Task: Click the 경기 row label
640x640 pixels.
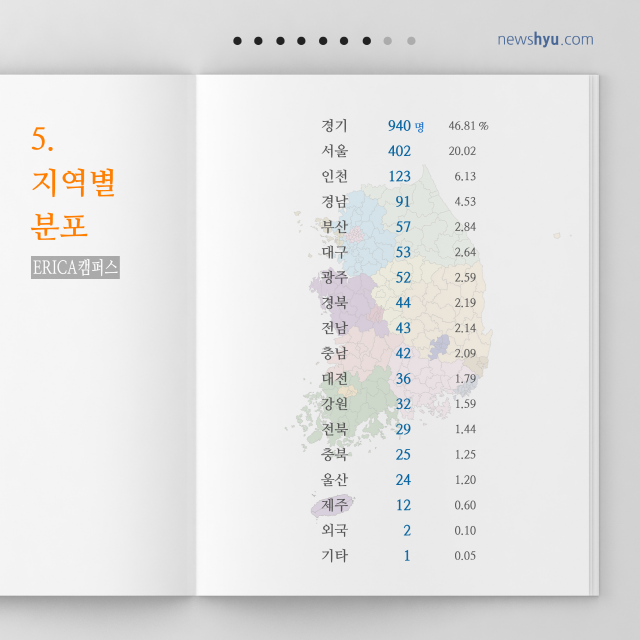Action: 334,126
